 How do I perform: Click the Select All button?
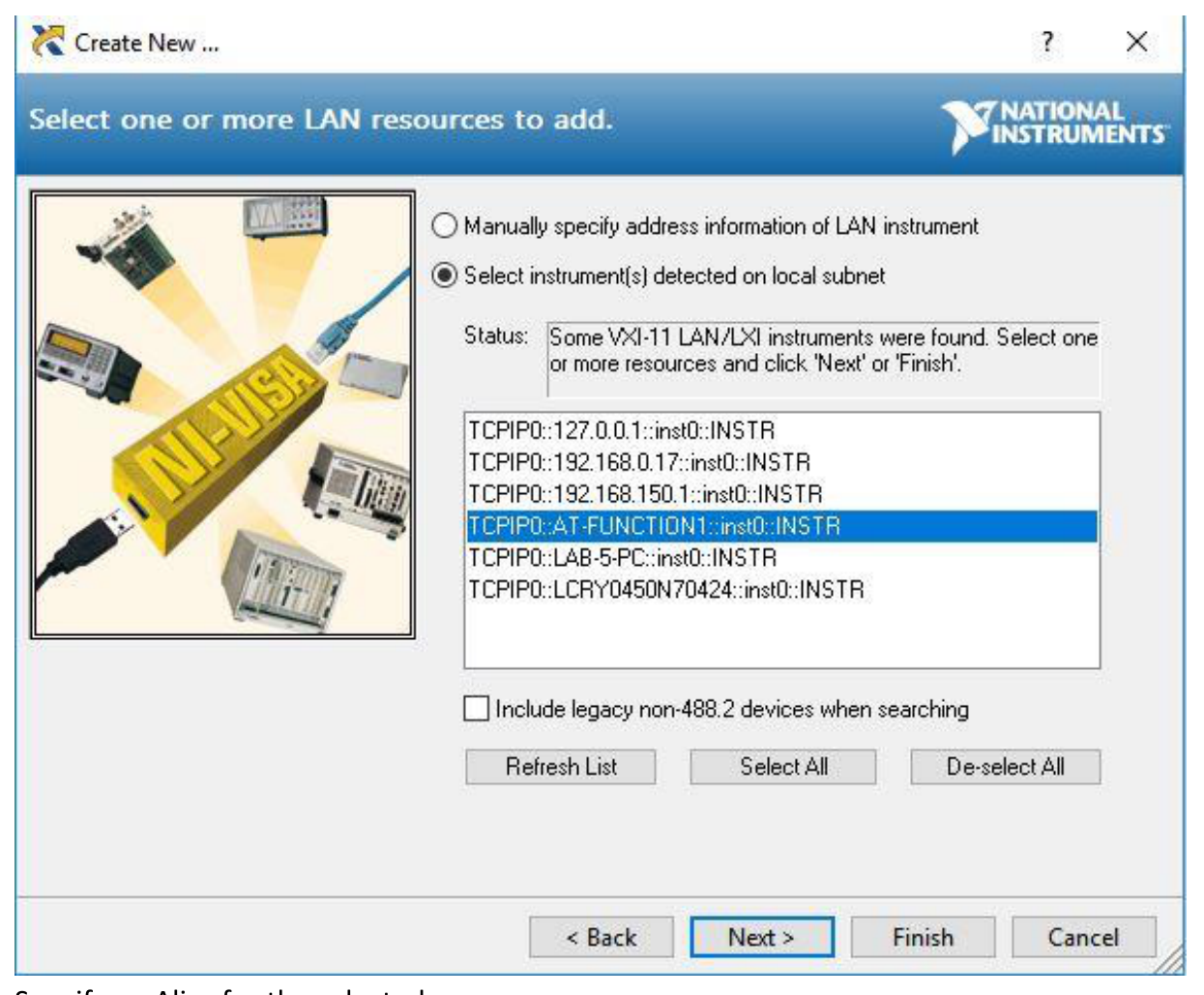click(x=783, y=767)
